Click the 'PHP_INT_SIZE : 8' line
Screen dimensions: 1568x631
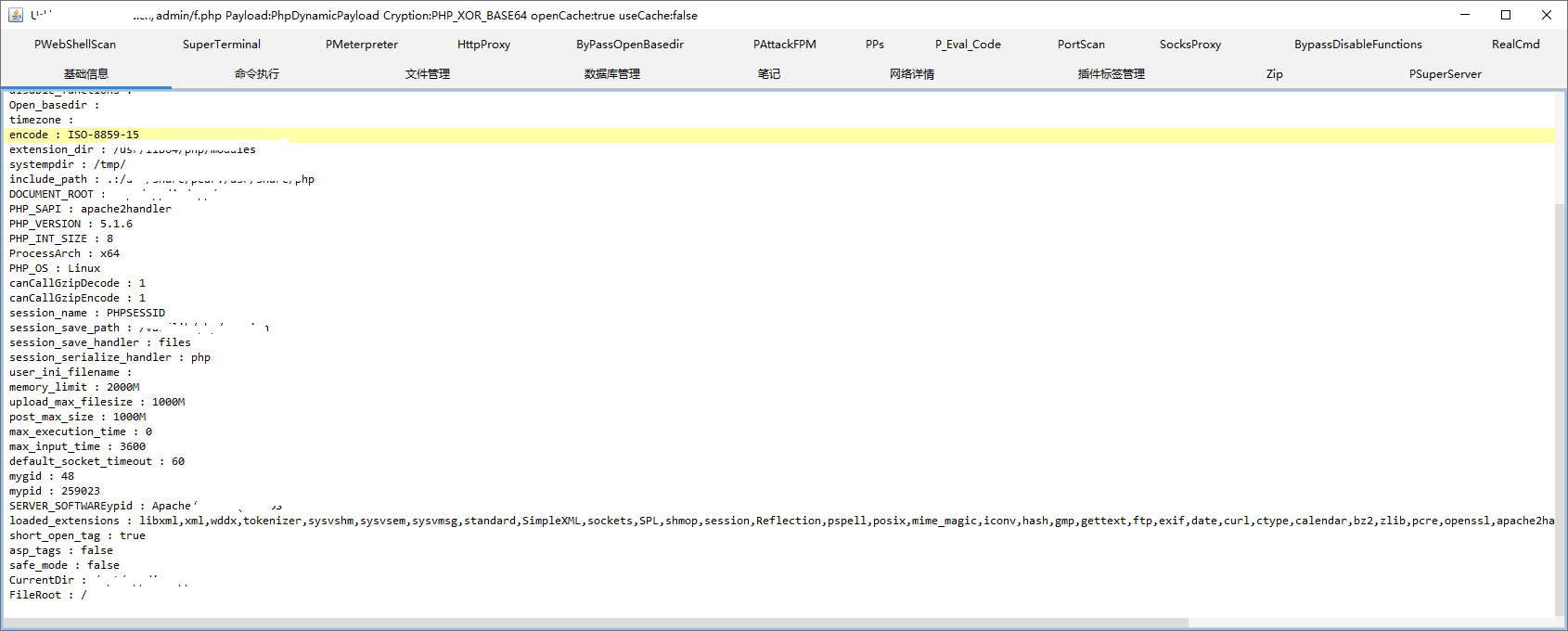61,238
